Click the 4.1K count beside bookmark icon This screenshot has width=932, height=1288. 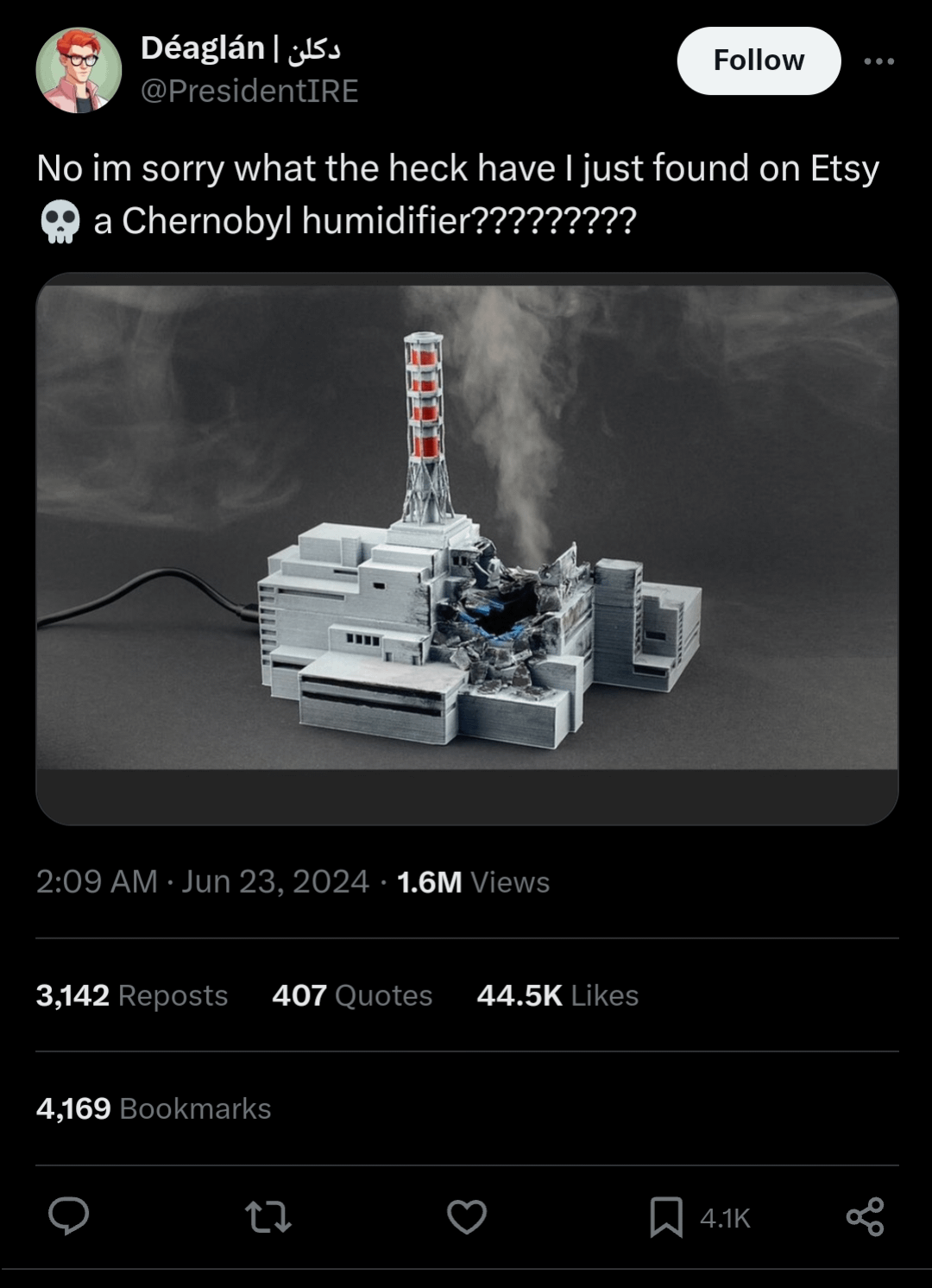(725, 1218)
